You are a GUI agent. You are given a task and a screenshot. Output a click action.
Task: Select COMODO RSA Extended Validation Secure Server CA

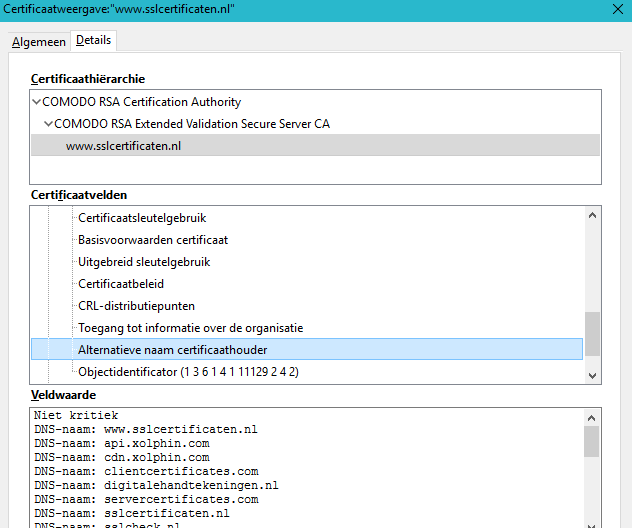click(191, 124)
